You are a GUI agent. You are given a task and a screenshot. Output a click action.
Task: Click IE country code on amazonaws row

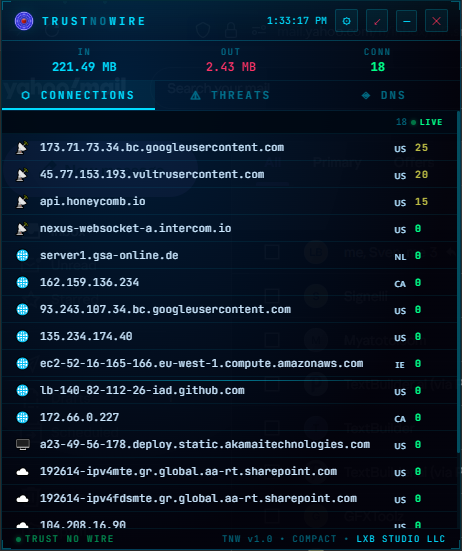pyautogui.click(x=400, y=365)
